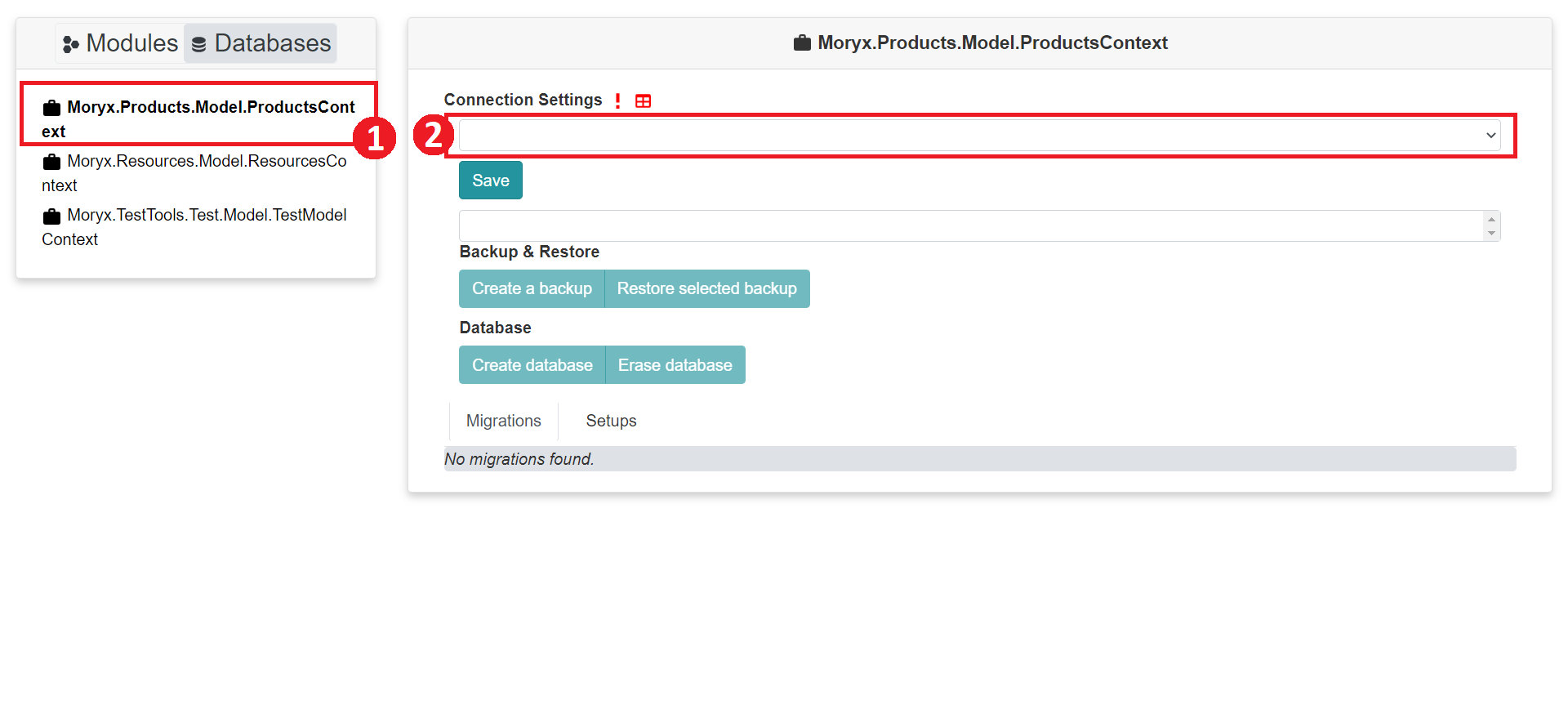
Task: Click the 'Database' section heading
Action: pyautogui.click(x=495, y=328)
